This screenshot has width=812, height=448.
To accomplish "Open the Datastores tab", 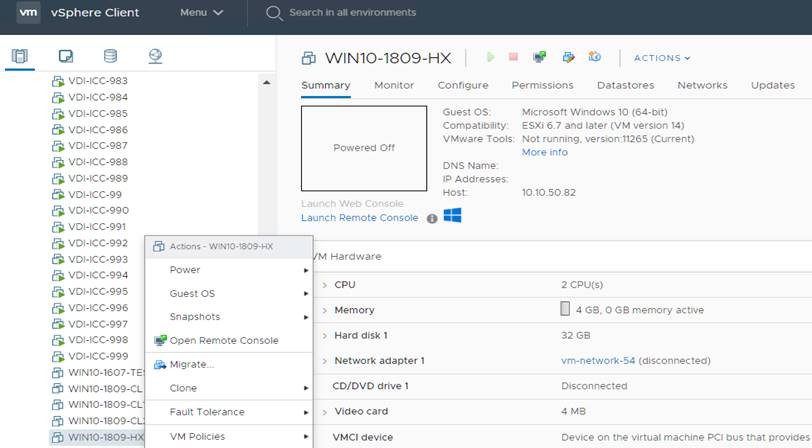I will pyautogui.click(x=626, y=85).
